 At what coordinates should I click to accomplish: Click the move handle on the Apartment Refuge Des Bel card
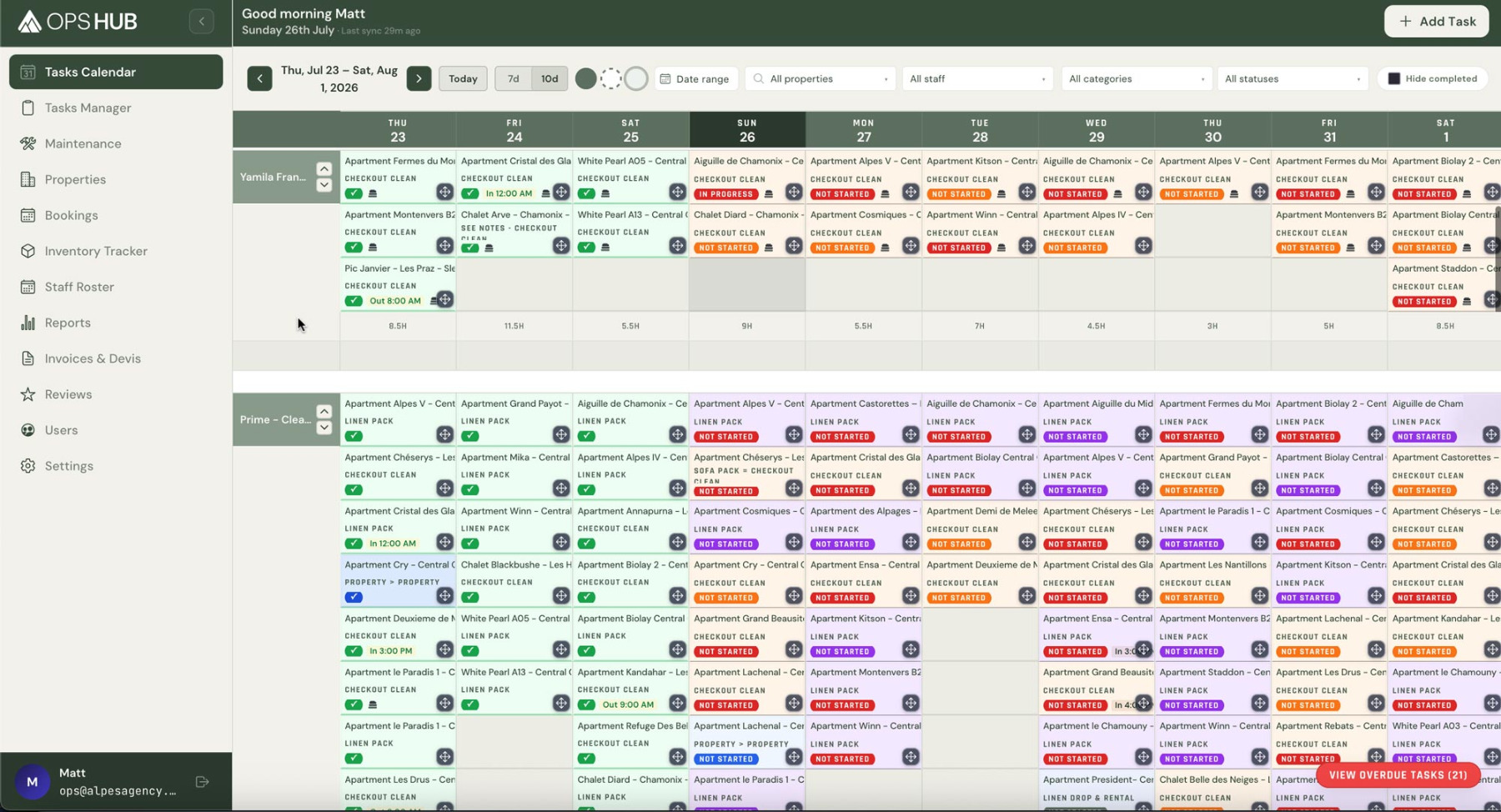click(677, 756)
